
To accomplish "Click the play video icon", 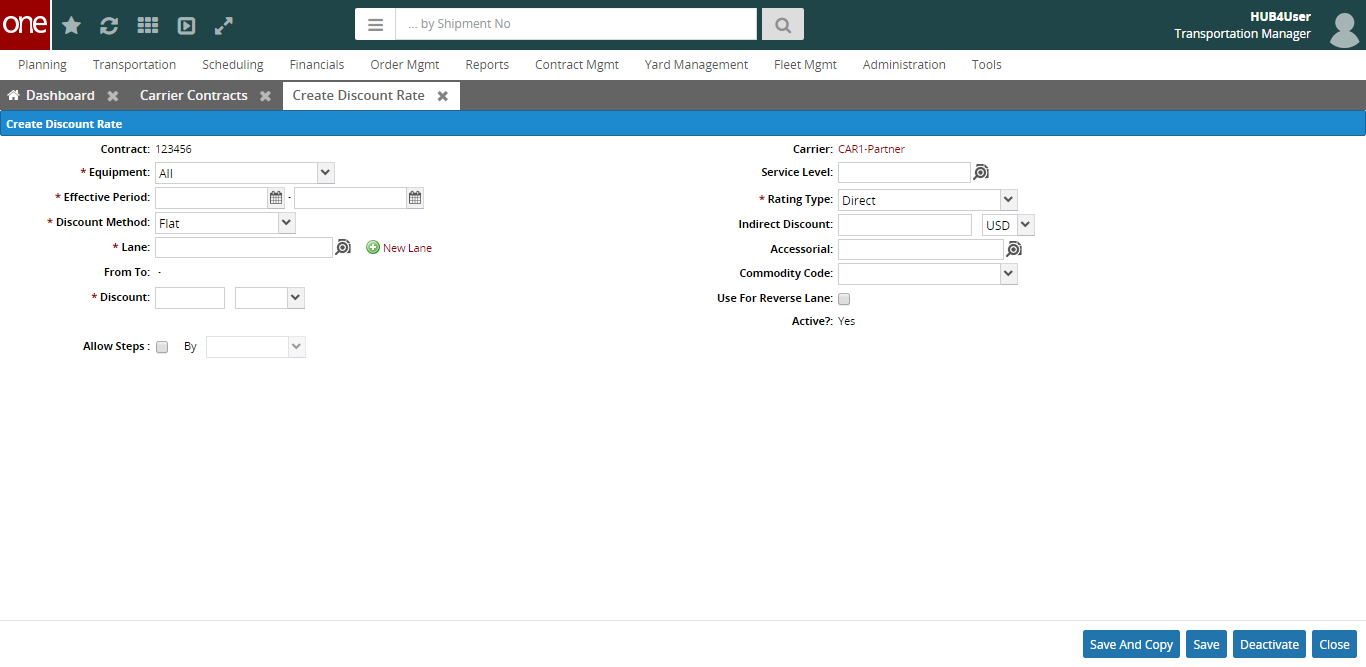I will (x=186, y=25).
